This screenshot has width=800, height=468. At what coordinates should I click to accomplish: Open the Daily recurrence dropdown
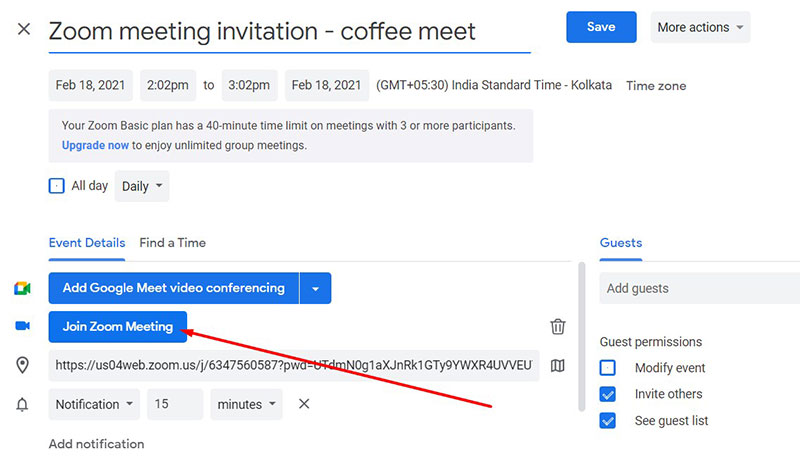click(x=142, y=186)
